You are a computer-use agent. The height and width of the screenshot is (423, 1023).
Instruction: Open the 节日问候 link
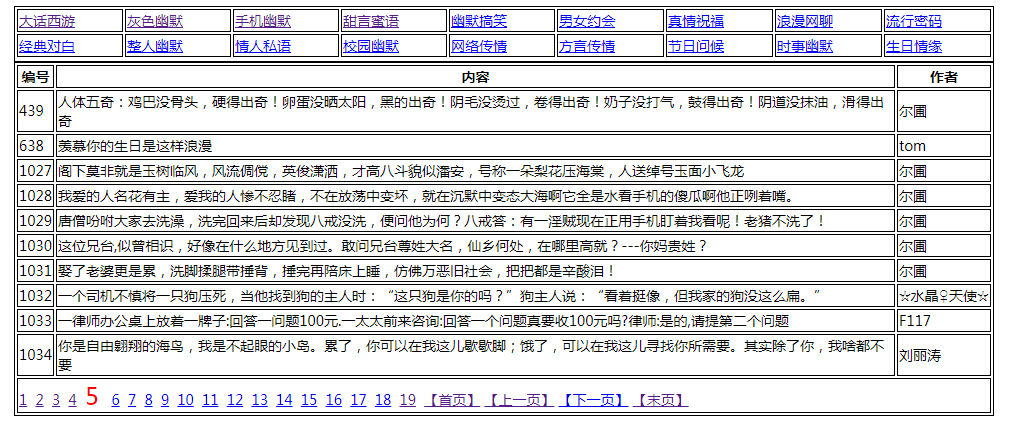pyautogui.click(x=695, y=45)
